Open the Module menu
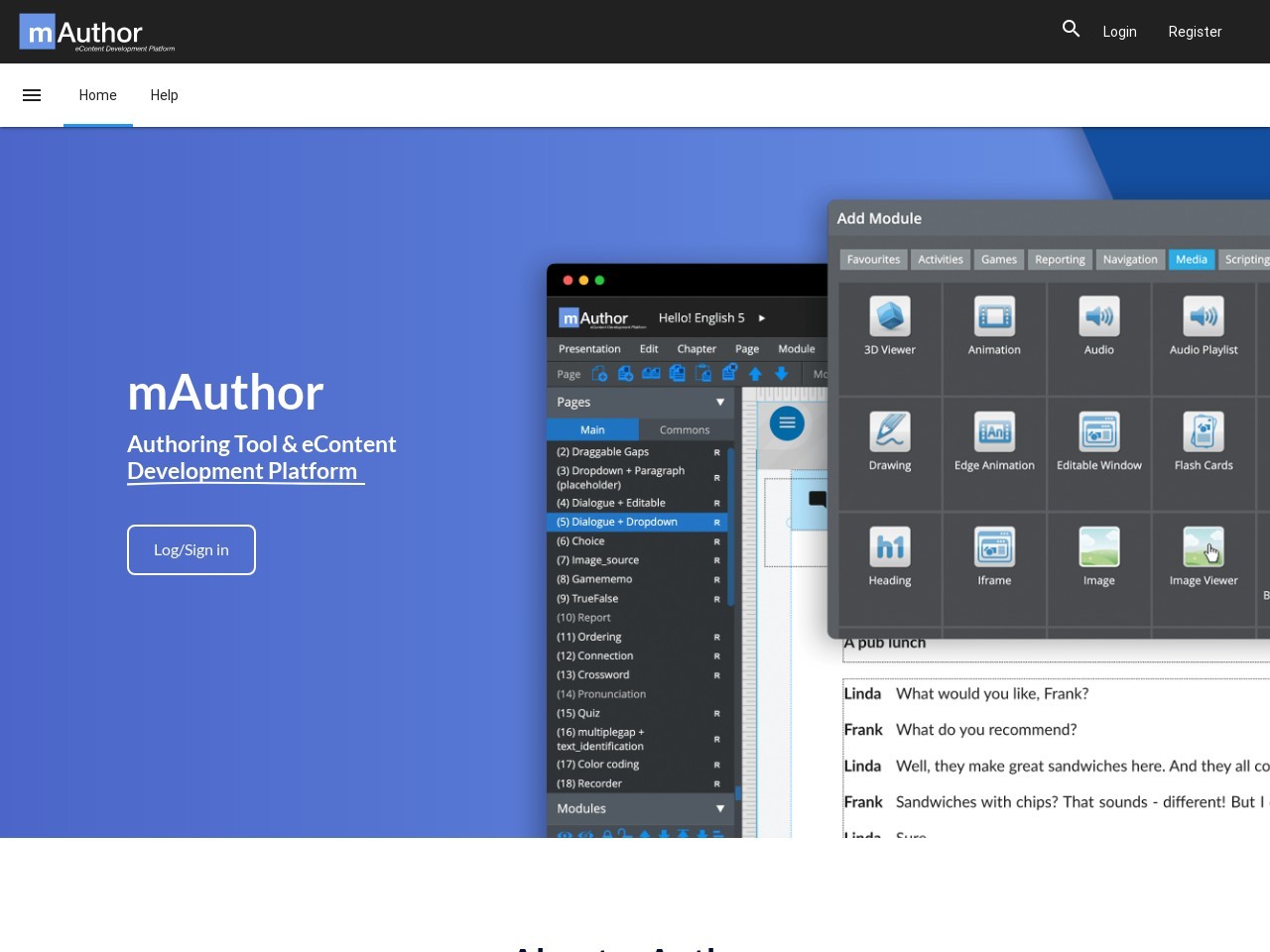Screen dimensions: 1270x952 pyautogui.click(x=797, y=349)
